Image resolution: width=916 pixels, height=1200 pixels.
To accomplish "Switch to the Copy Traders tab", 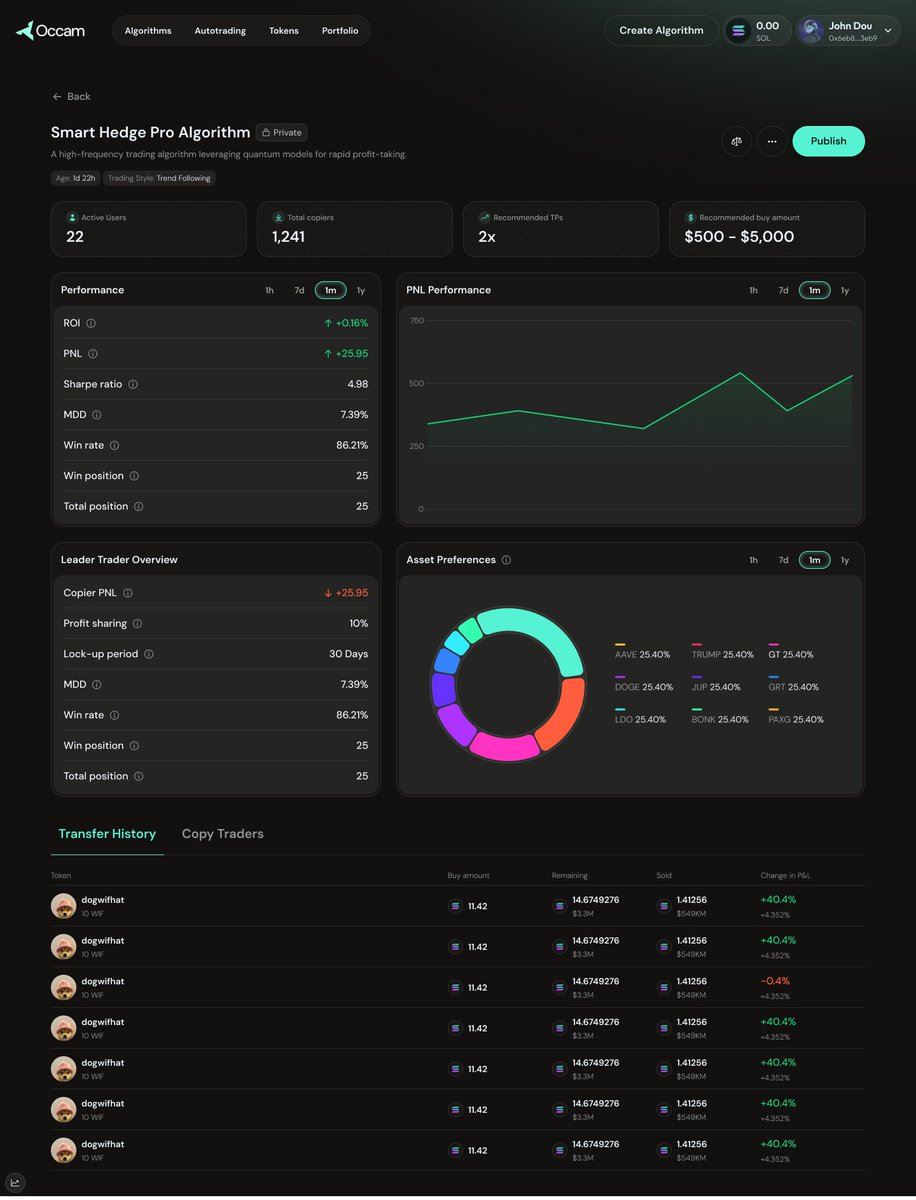I will tap(223, 834).
